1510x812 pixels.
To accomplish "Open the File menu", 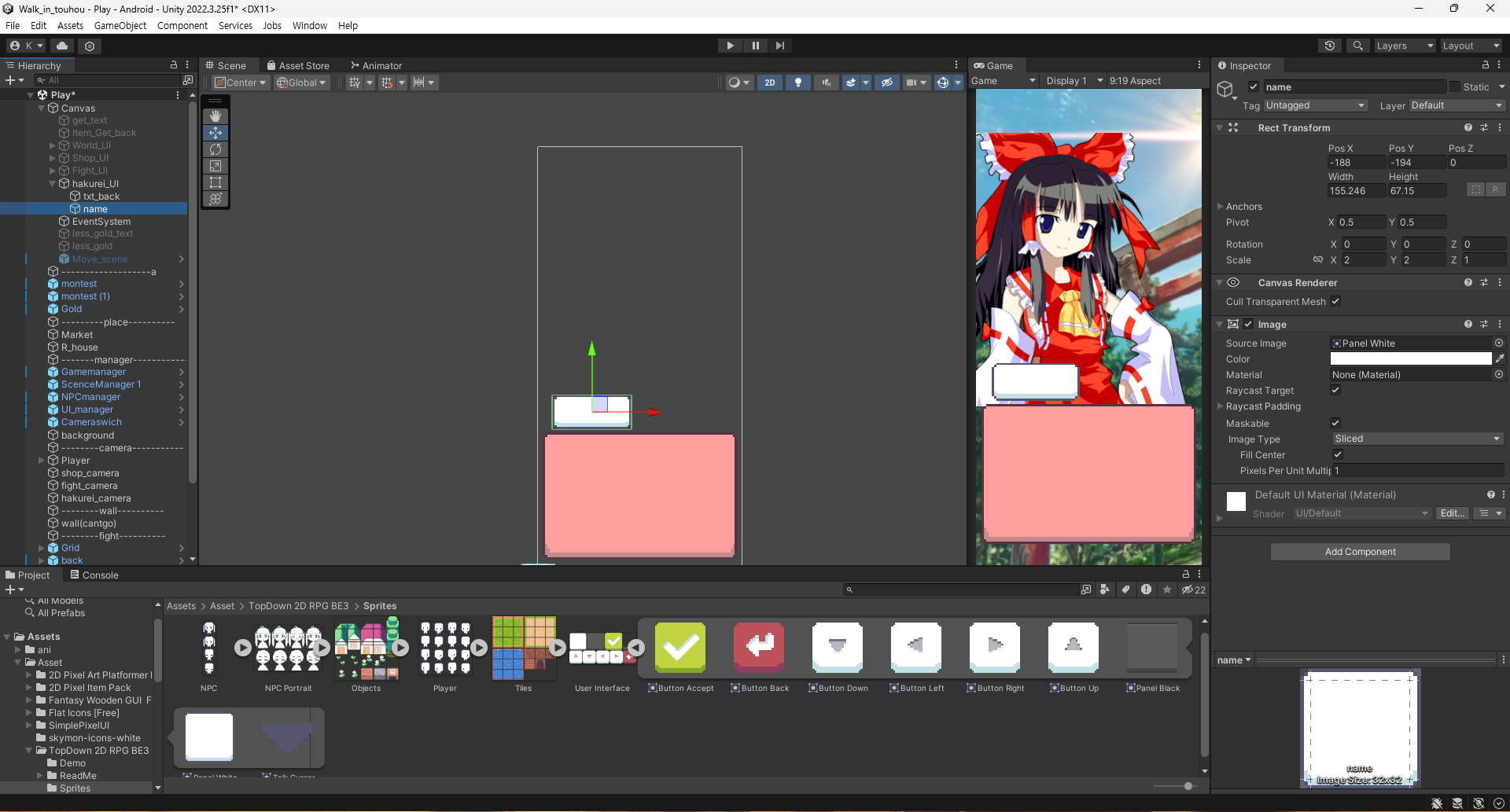I will 13,25.
